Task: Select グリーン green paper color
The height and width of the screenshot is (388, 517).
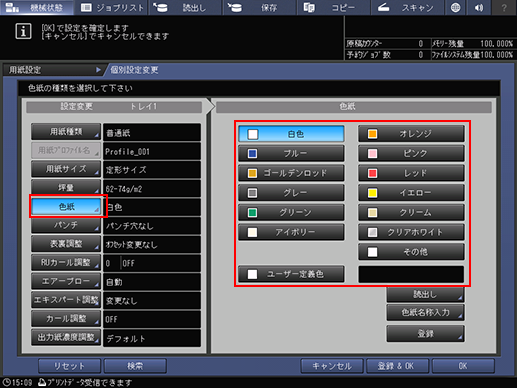Action: pos(291,212)
